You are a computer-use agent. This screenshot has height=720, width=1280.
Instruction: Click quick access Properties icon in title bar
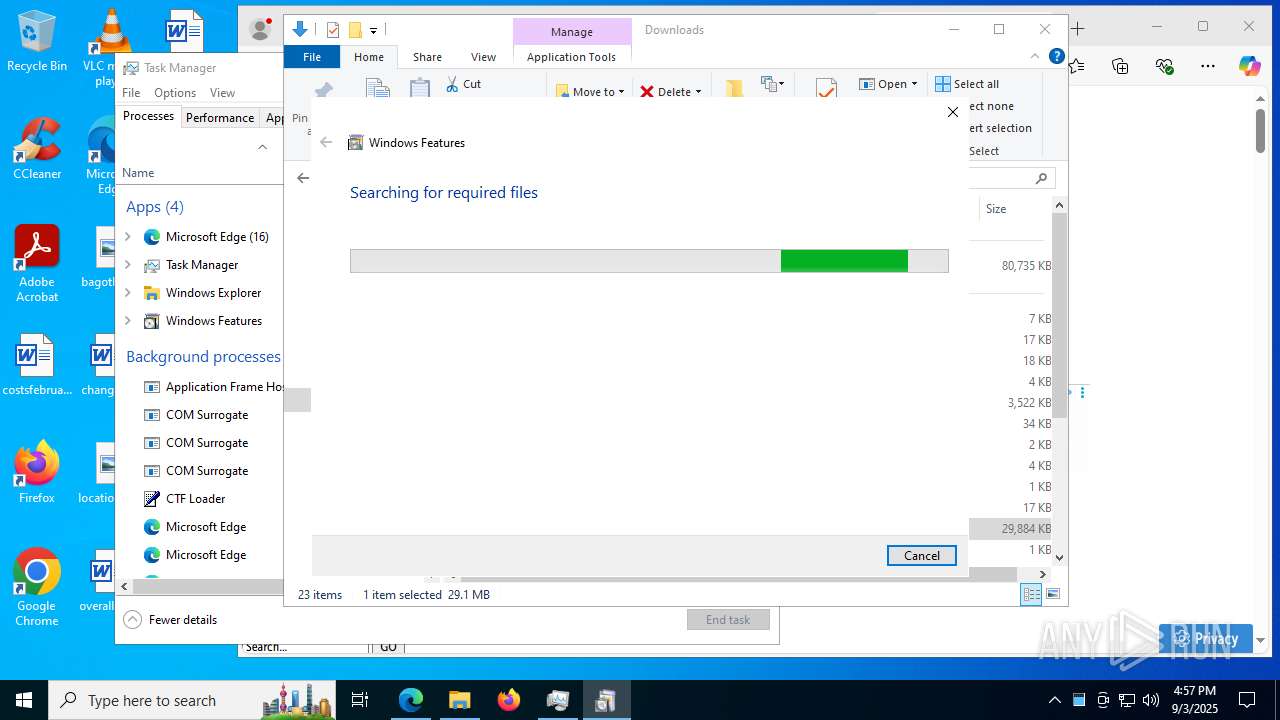pos(333,30)
